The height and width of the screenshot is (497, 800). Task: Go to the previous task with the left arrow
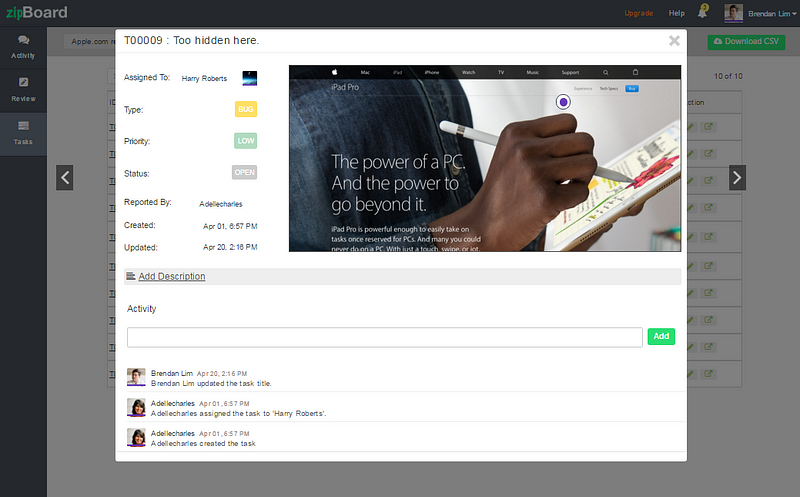[65, 178]
